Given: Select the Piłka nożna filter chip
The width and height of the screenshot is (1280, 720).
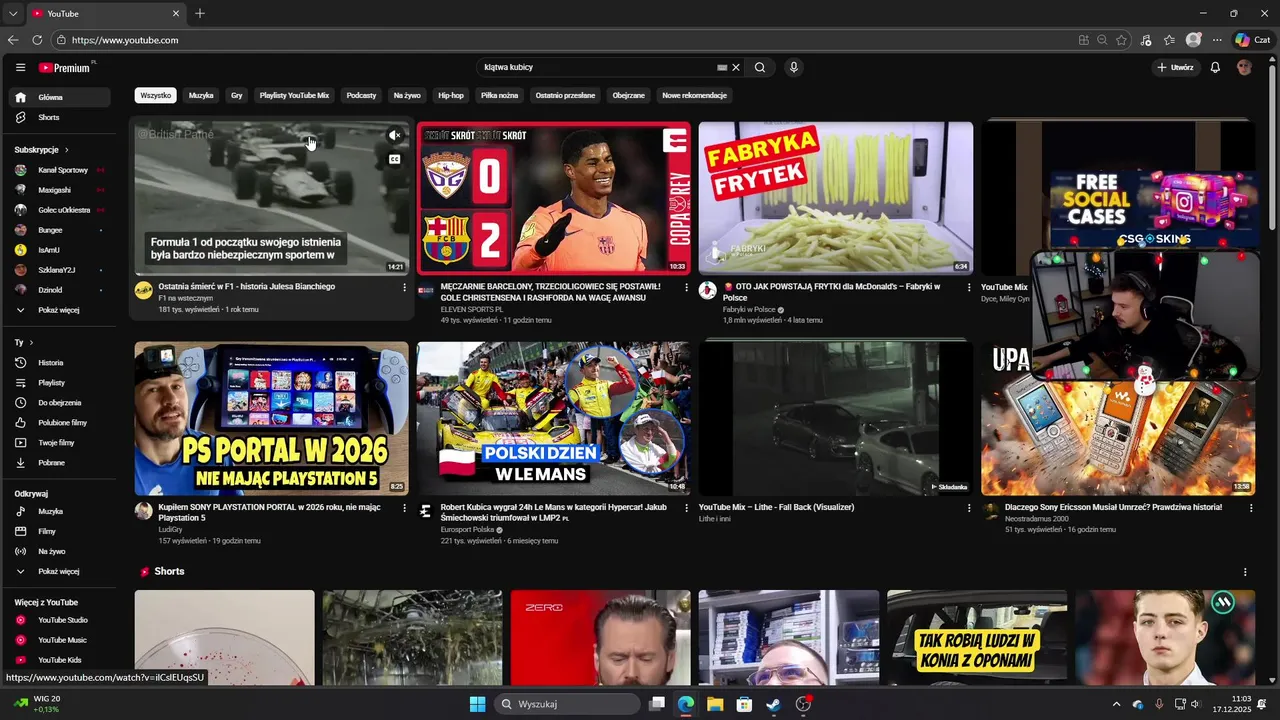Looking at the screenshot, I should pos(500,95).
